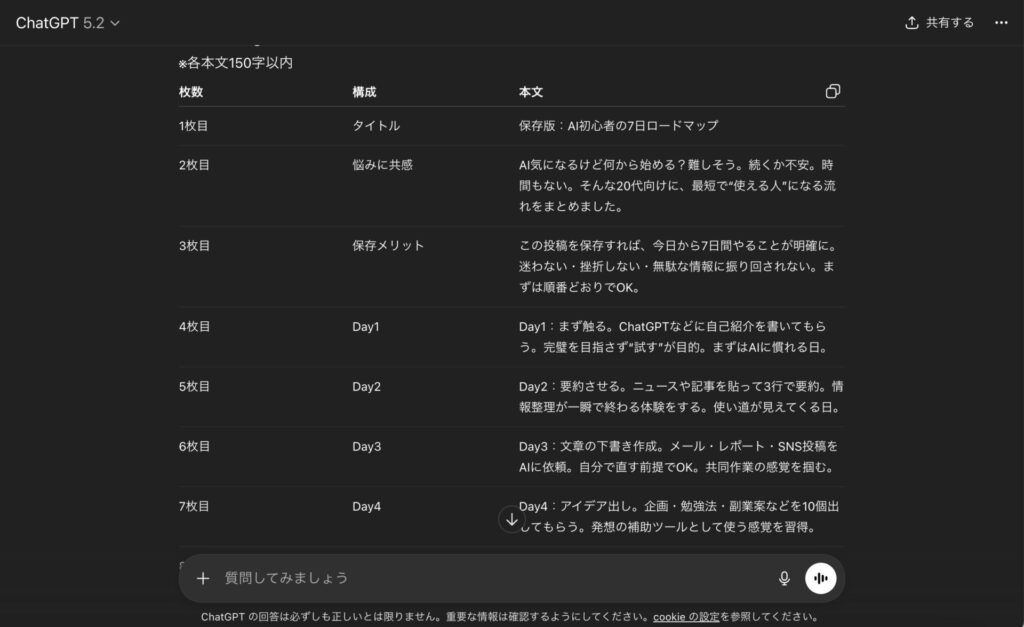Open the ChatGPT 5.2 model selector
Viewport: 1024px width, 627px height.
pos(67,23)
